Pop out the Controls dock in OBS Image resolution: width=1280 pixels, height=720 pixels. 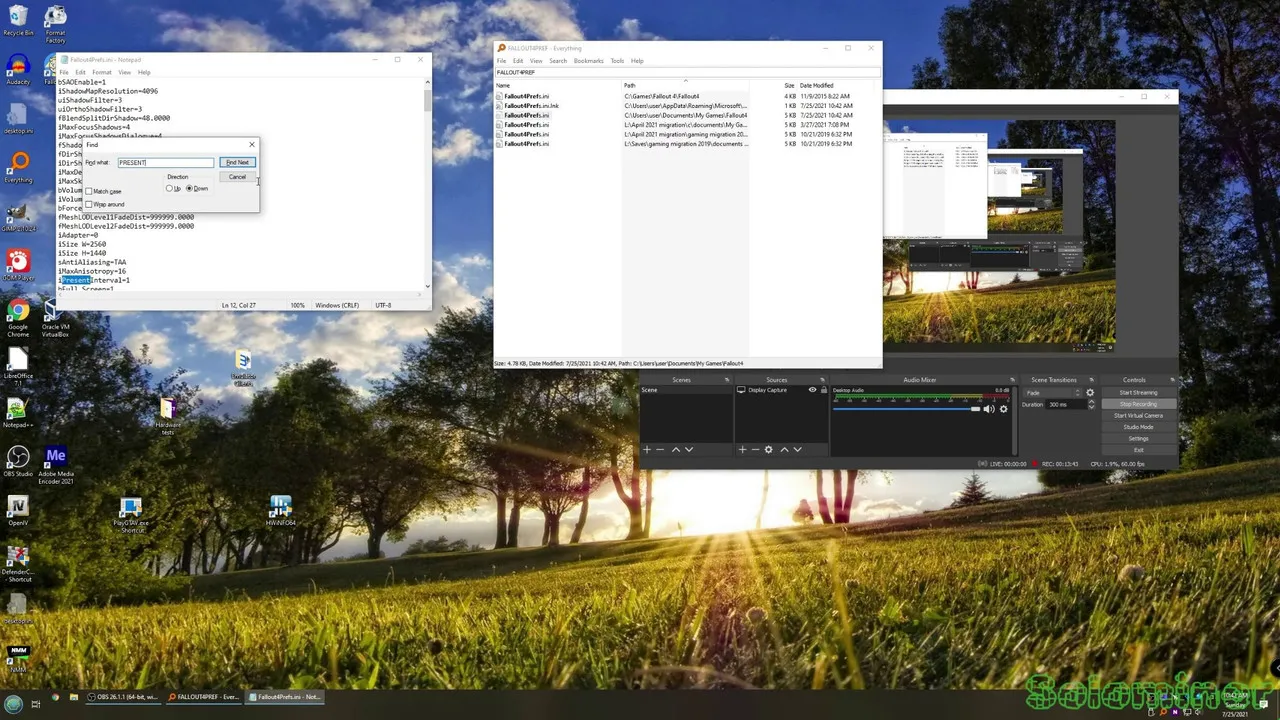coord(1171,380)
